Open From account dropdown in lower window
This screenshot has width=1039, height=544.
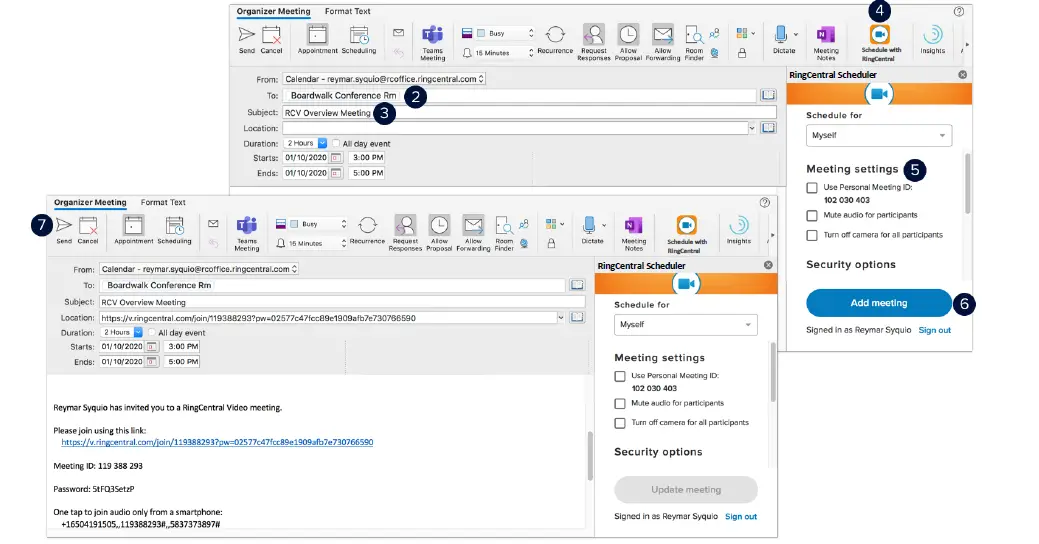coord(199,269)
